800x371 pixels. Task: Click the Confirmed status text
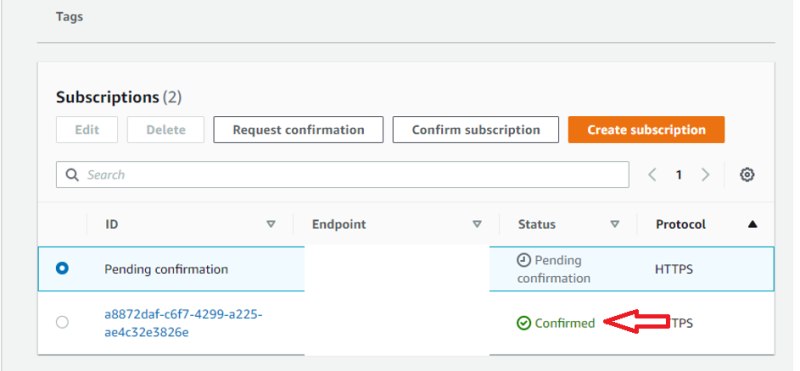(x=565, y=323)
